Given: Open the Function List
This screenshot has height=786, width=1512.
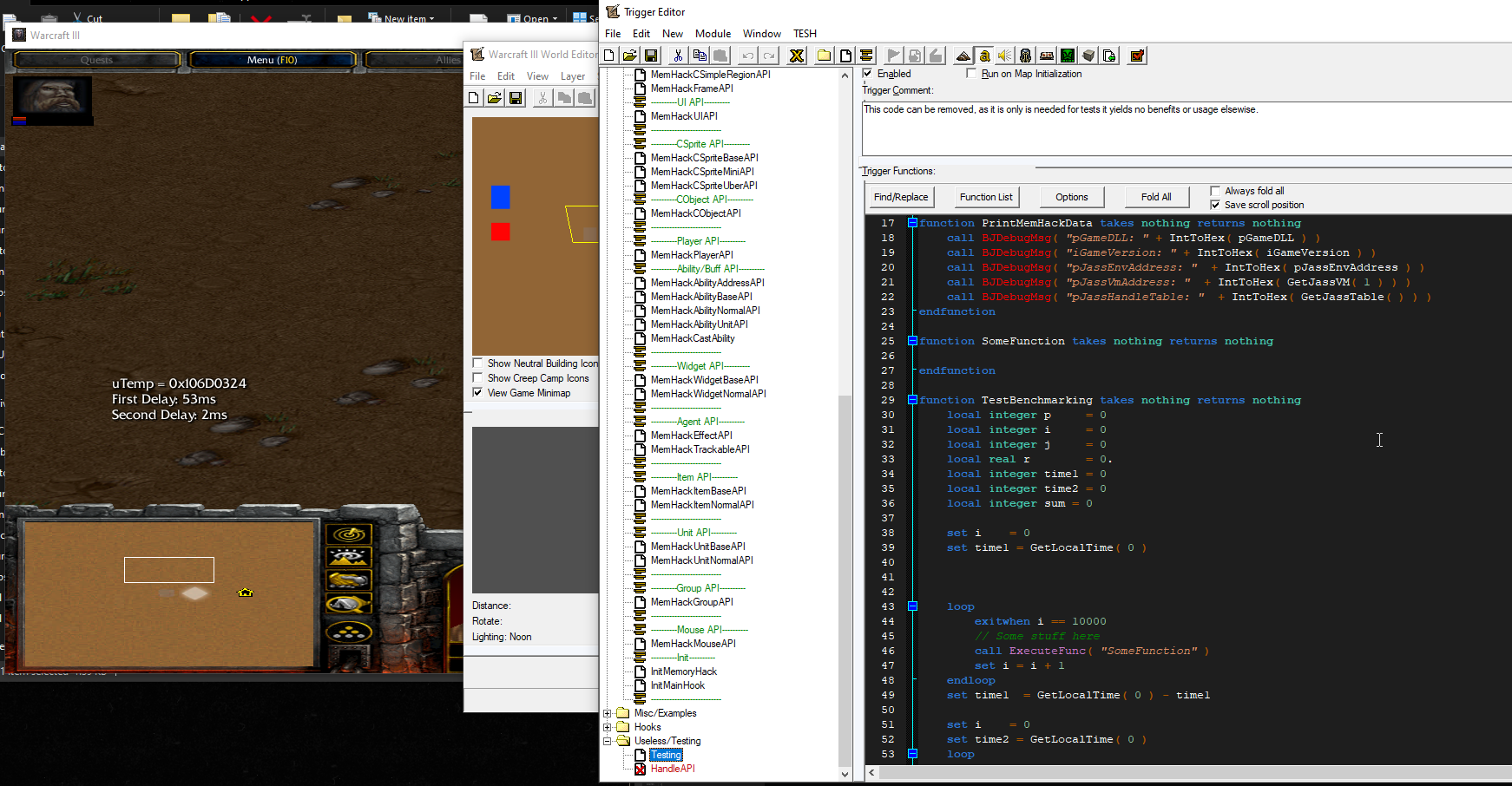Looking at the screenshot, I should pos(986,197).
